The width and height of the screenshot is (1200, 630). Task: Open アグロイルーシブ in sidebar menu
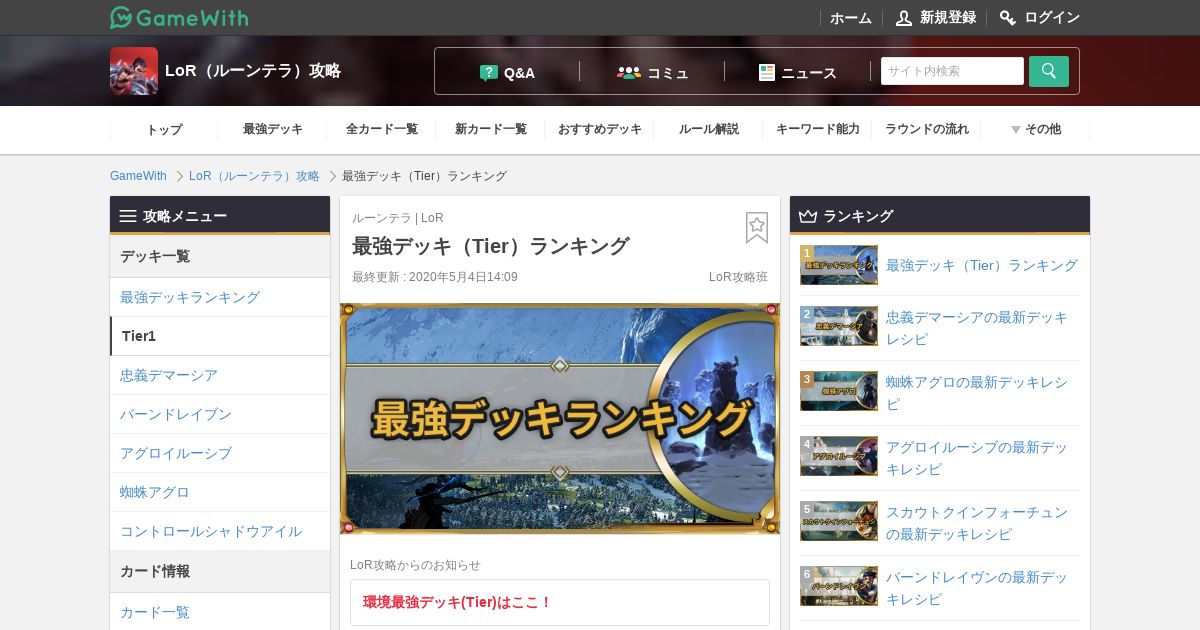coord(220,453)
